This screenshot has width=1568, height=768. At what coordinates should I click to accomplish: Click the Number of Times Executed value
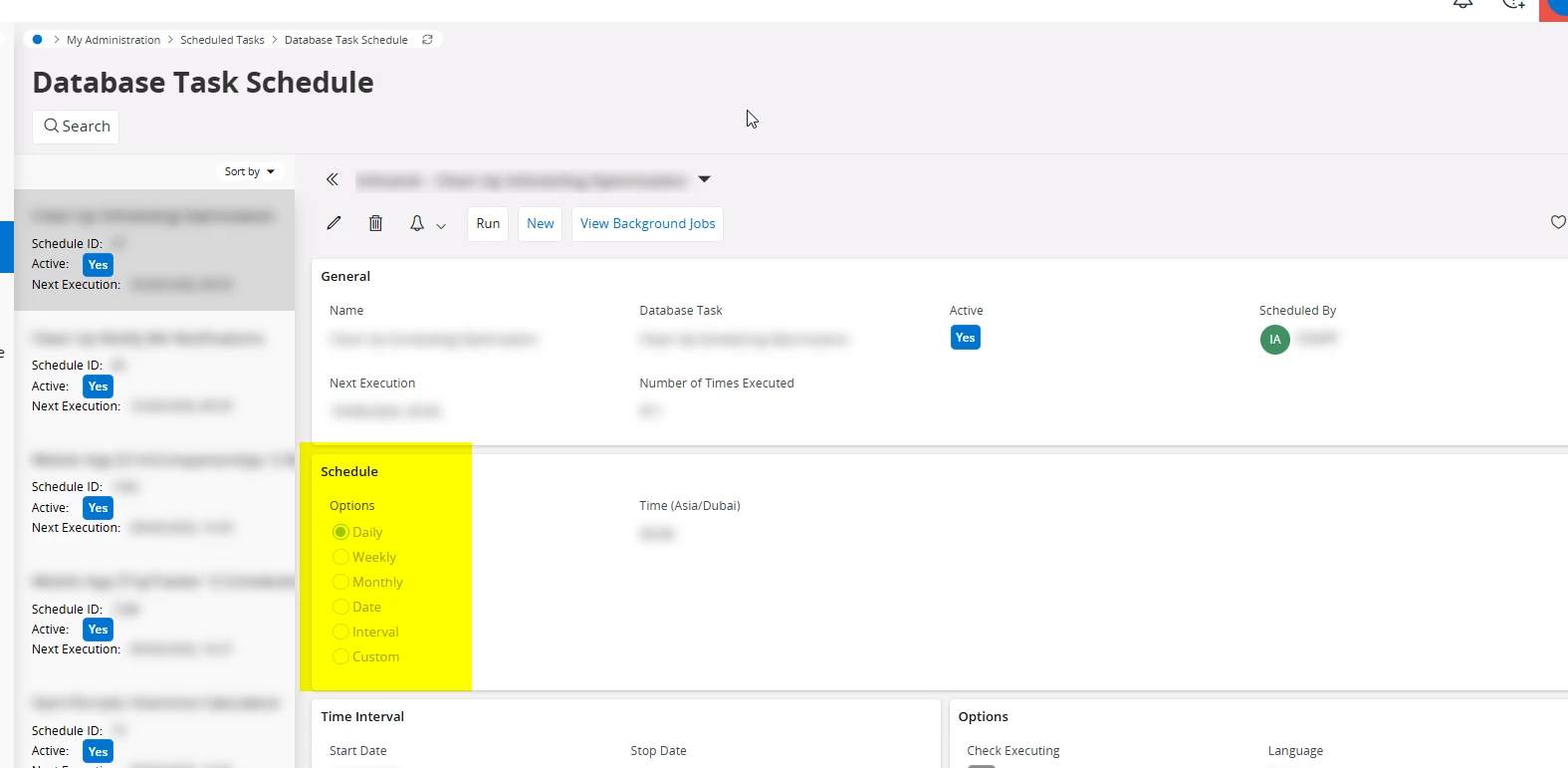click(x=650, y=411)
